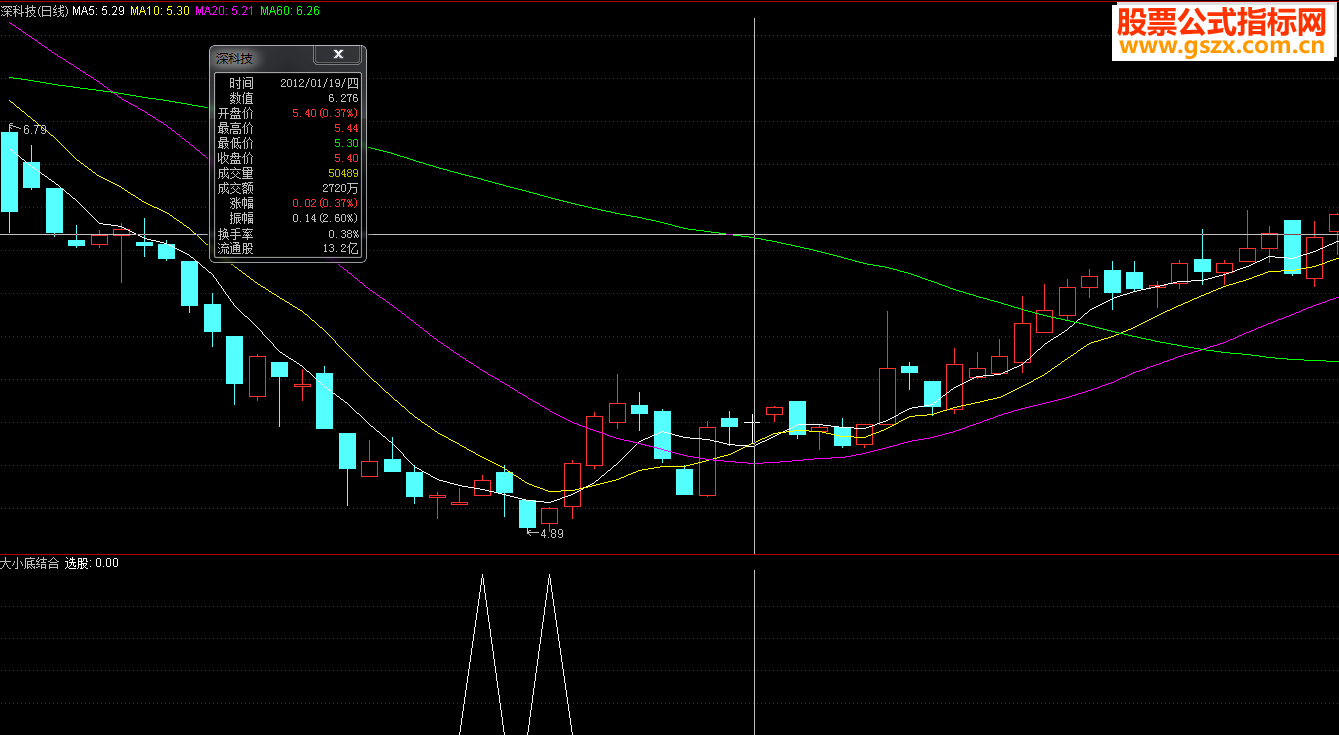Viewport: 1339px width, 735px height.
Task: Click the 最高价 value 5.44
Action: 346,128
